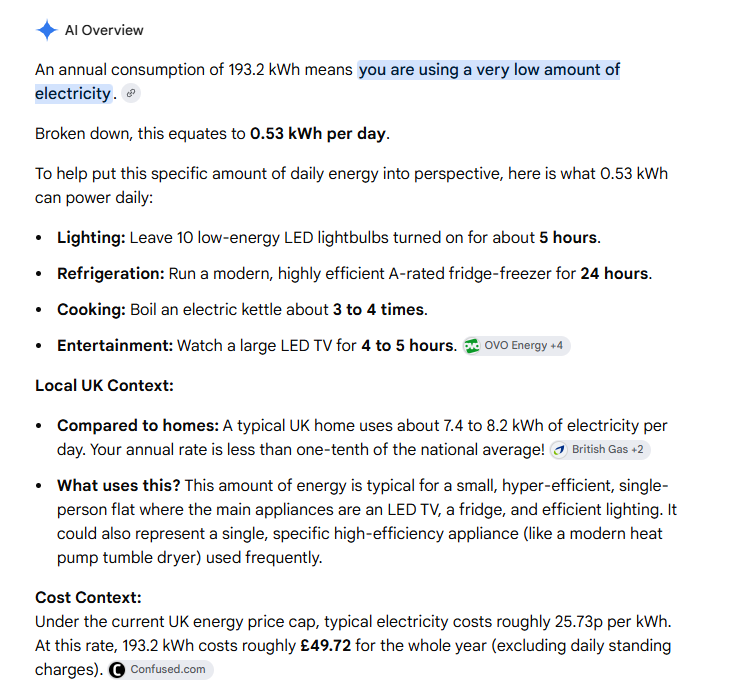
Task: Click the bold '0.53 kWh per day' text
Action: click(318, 134)
